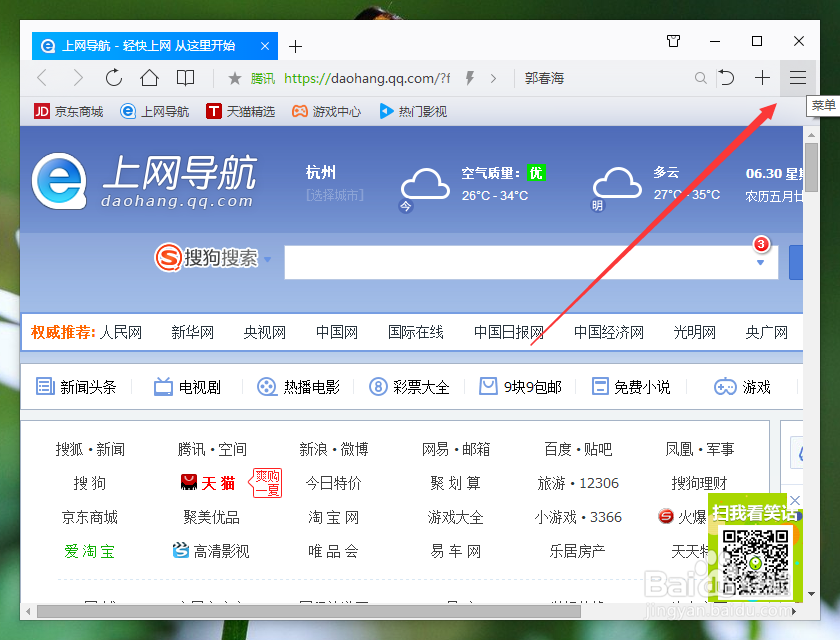Click the lightning speed mode icon

coord(470,78)
